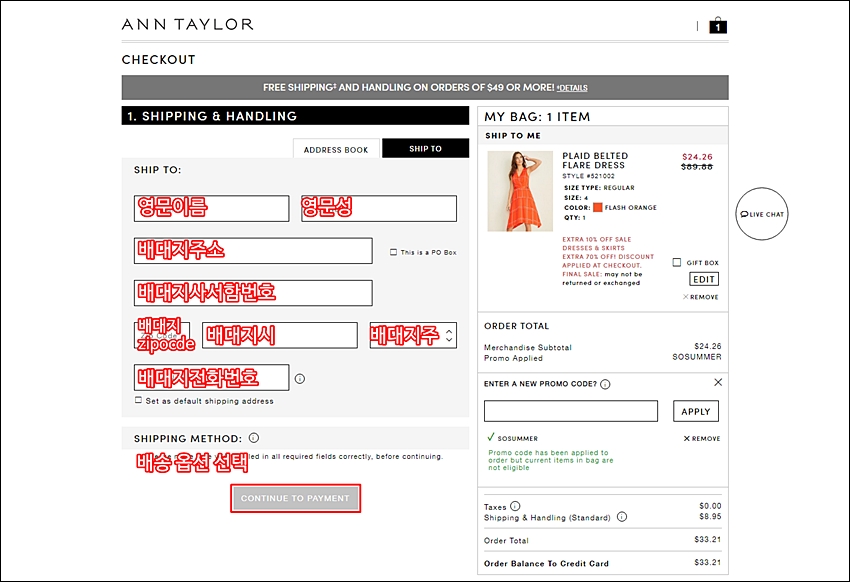Focus the last name field
850x582 pixels.
[x=379, y=209]
